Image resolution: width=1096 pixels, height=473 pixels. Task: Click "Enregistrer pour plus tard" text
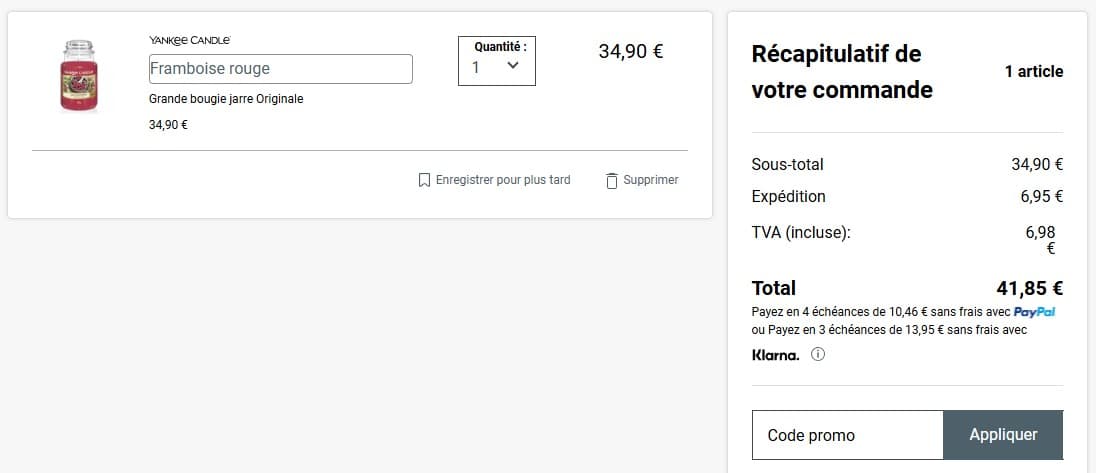click(x=503, y=180)
